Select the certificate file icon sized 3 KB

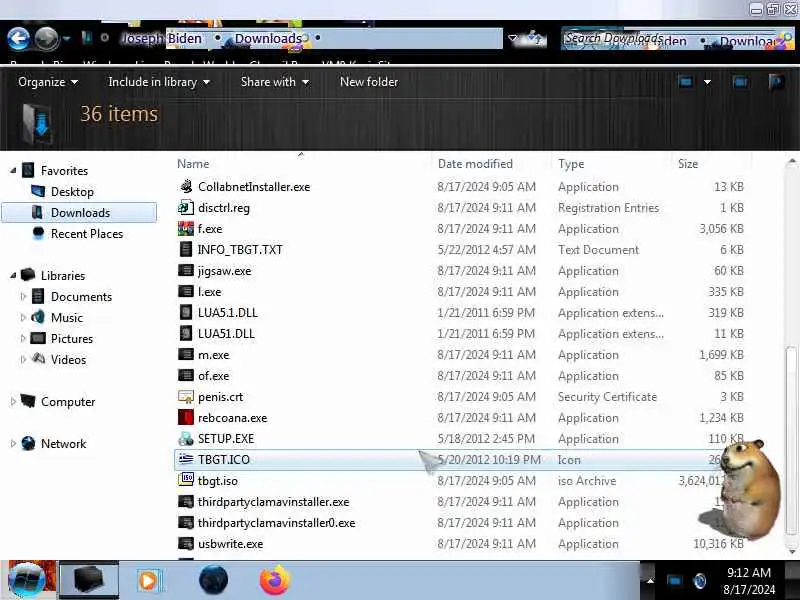click(x=186, y=396)
